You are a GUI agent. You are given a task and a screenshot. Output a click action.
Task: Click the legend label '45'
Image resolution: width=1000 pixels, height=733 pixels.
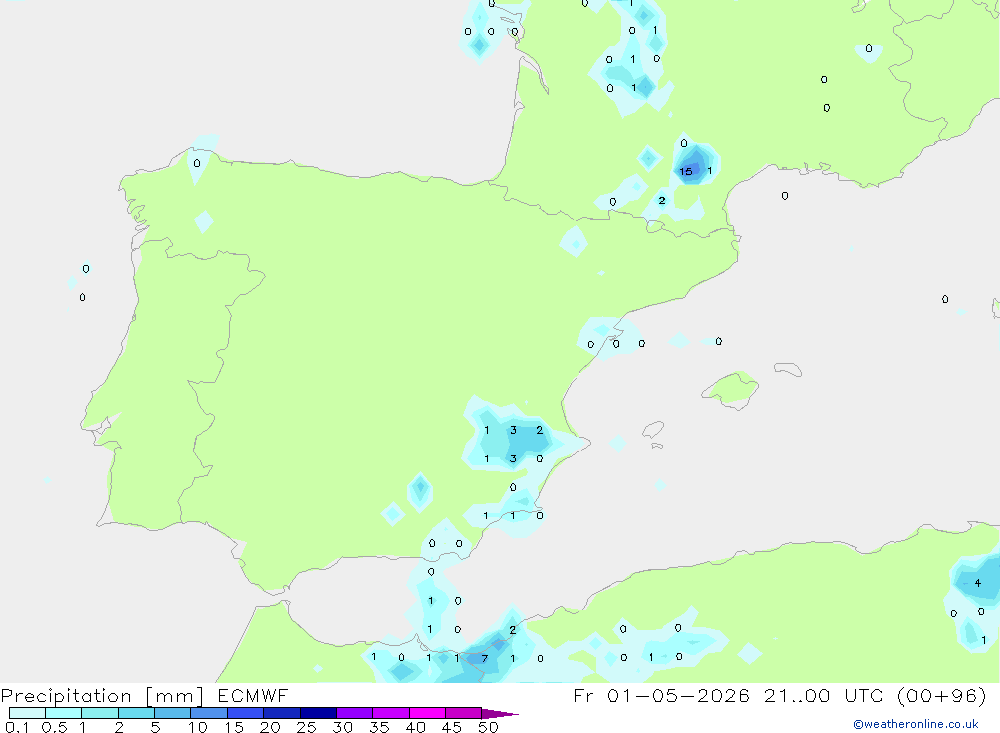pyautogui.click(x=452, y=727)
